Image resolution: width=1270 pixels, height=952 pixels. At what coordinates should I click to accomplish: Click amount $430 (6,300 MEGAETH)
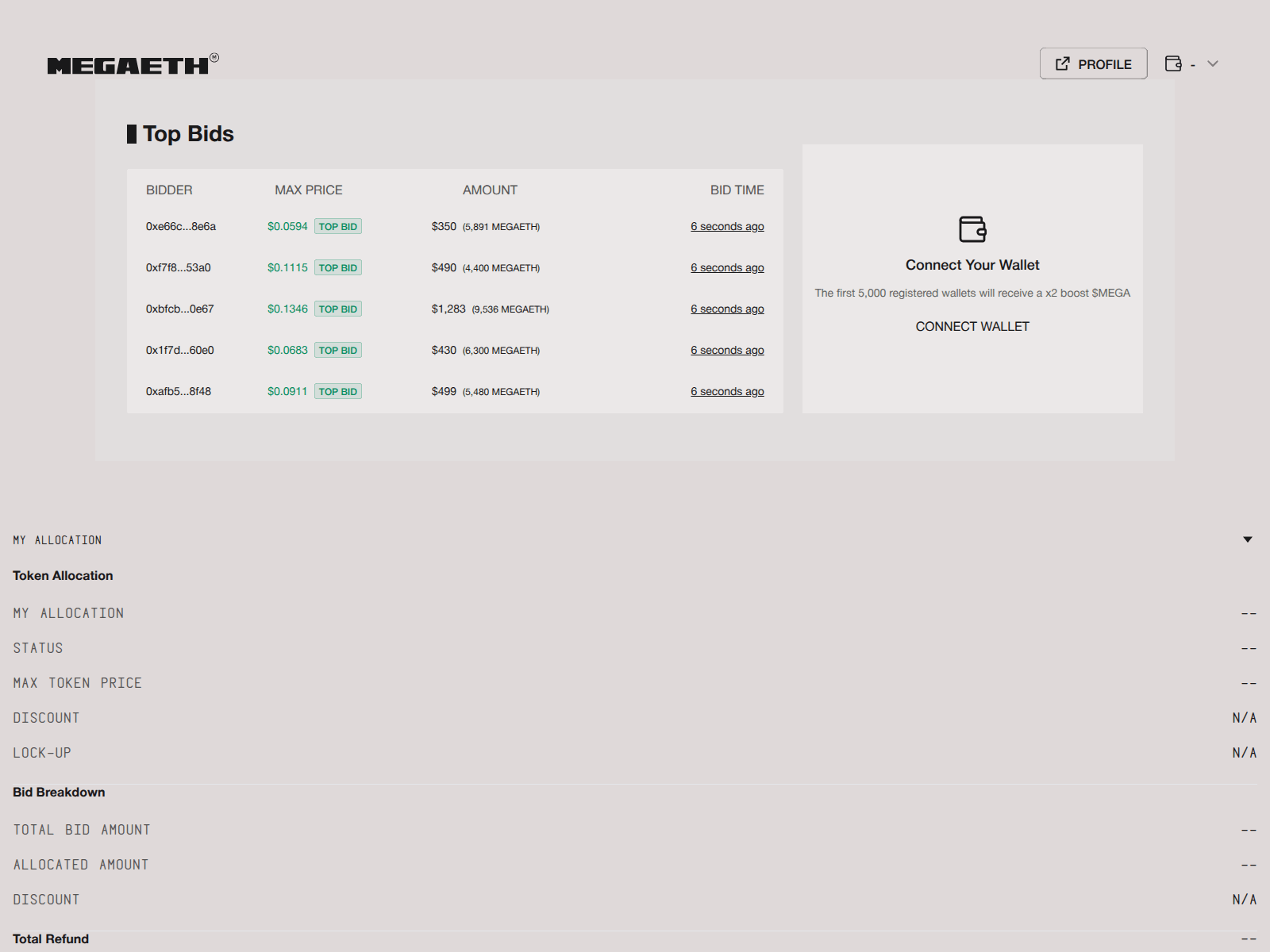486,350
